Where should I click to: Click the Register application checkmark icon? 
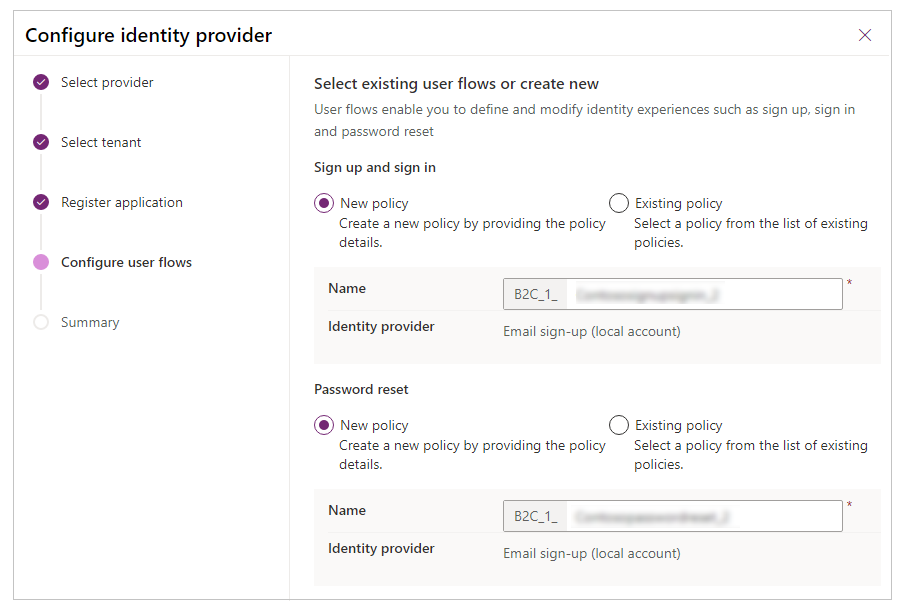click(41, 203)
